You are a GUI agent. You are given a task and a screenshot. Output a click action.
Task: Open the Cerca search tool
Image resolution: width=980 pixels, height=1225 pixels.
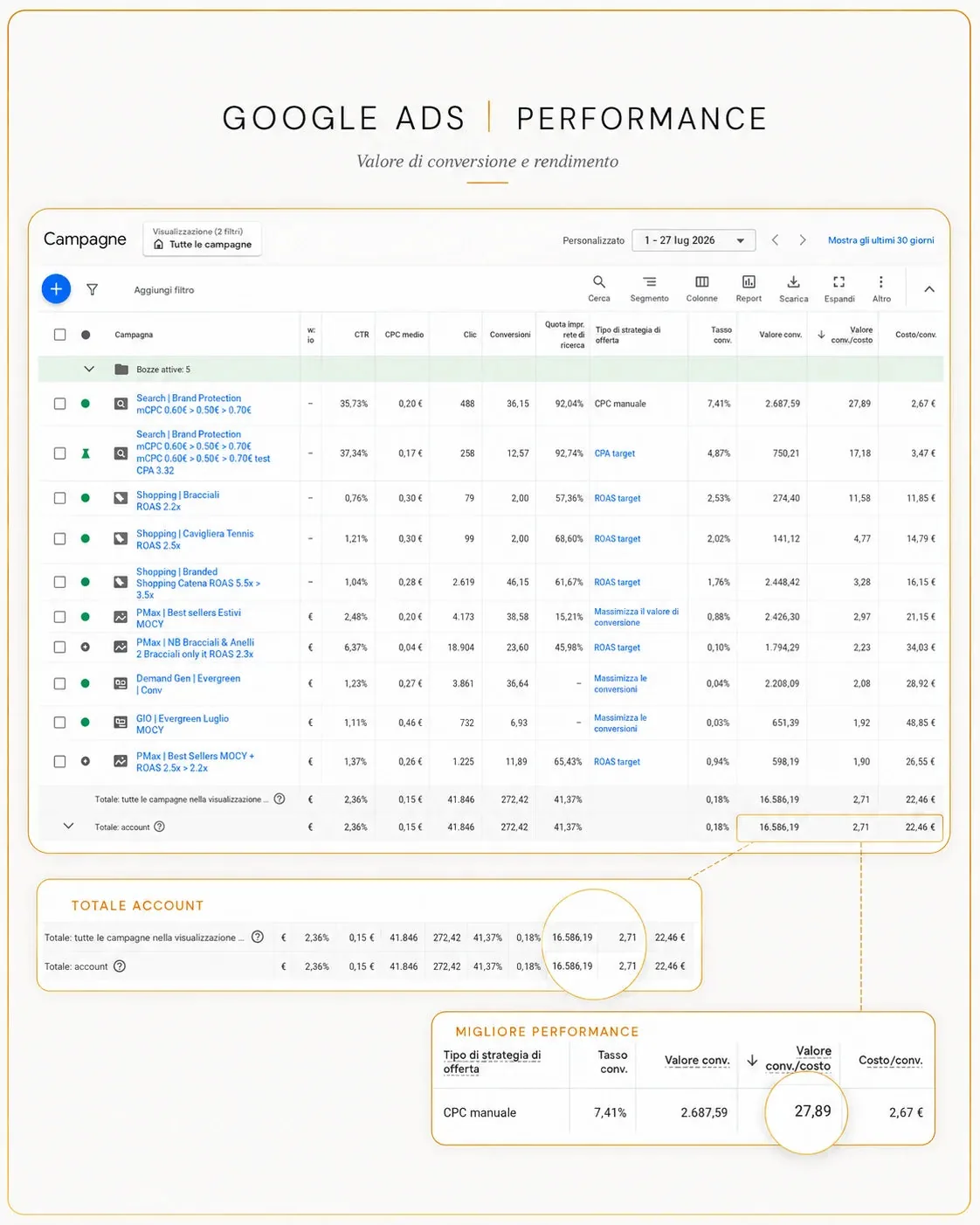click(x=599, y=288)
